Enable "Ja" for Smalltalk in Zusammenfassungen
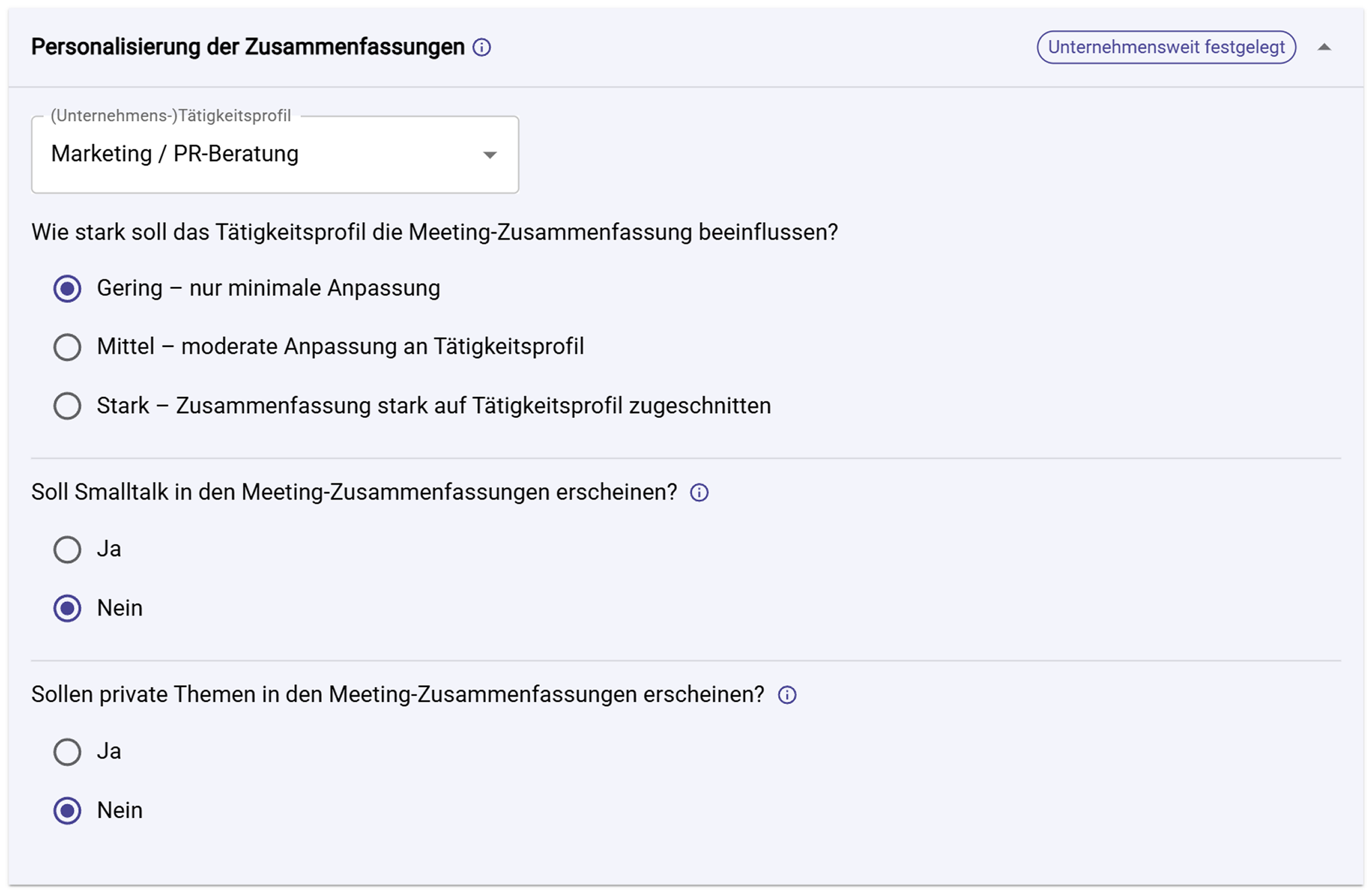The height and width of the screenshot is (893, 1372). click(67, 549)
